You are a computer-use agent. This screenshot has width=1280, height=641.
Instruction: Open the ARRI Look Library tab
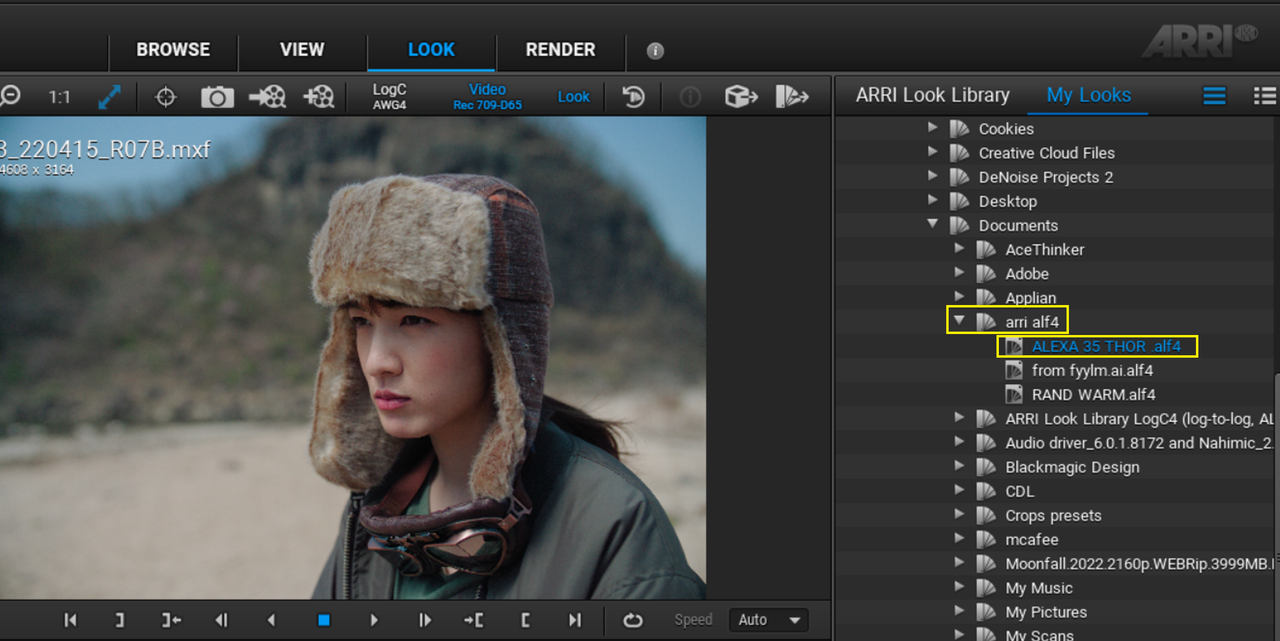click(x=932, y=95)
